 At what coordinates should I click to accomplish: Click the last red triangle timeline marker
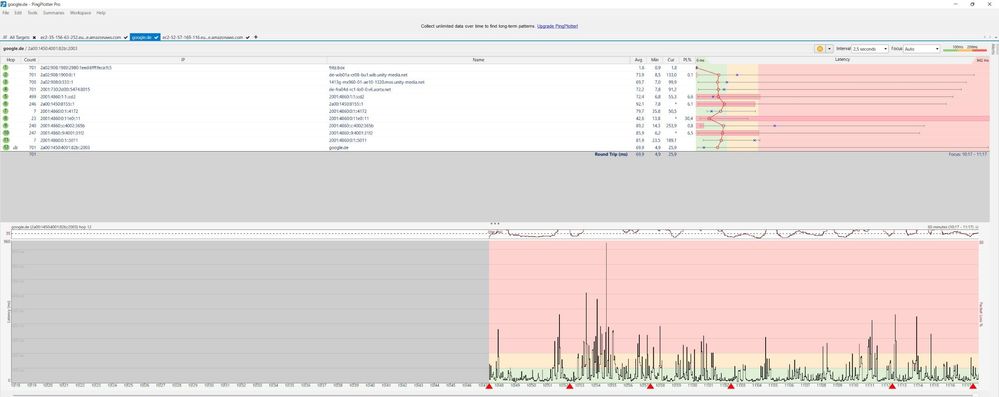[x=974, y=386]
